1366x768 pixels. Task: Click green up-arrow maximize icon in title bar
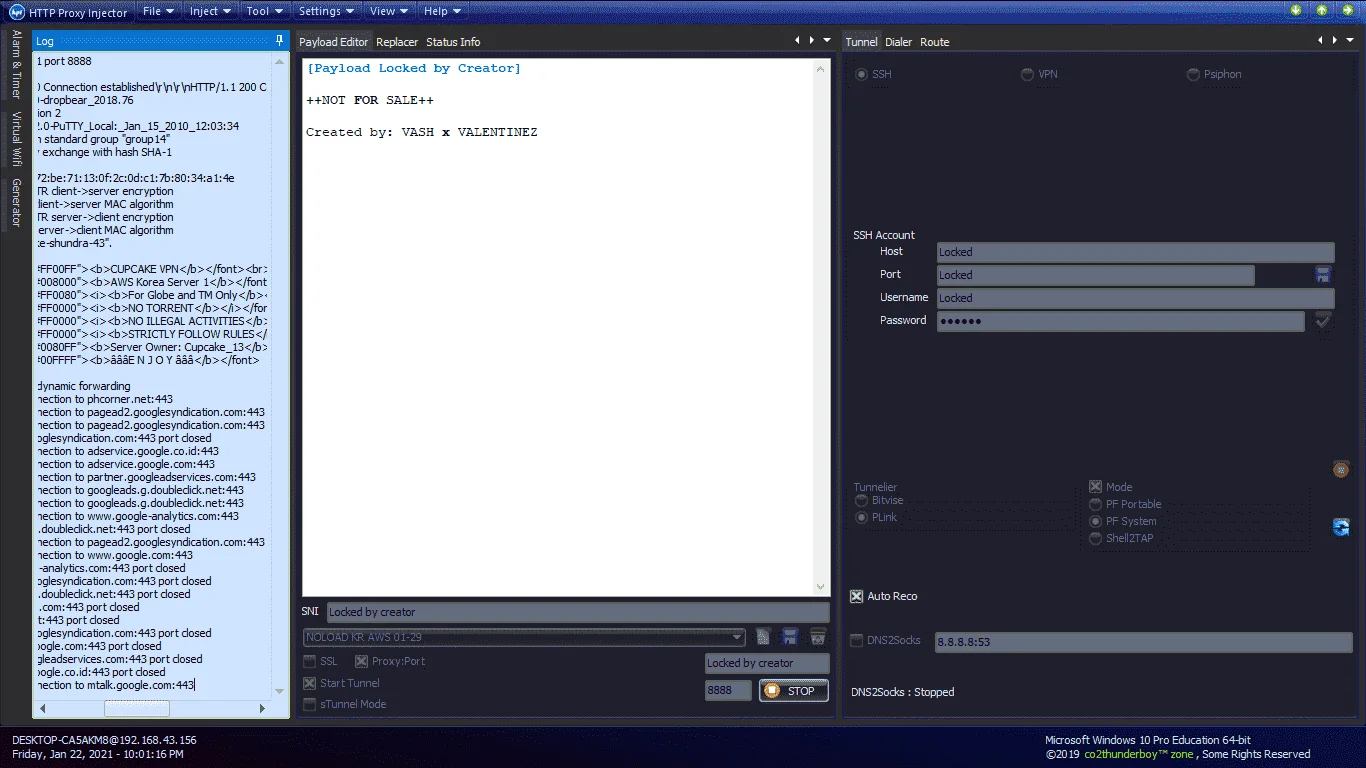[1322, 11]
